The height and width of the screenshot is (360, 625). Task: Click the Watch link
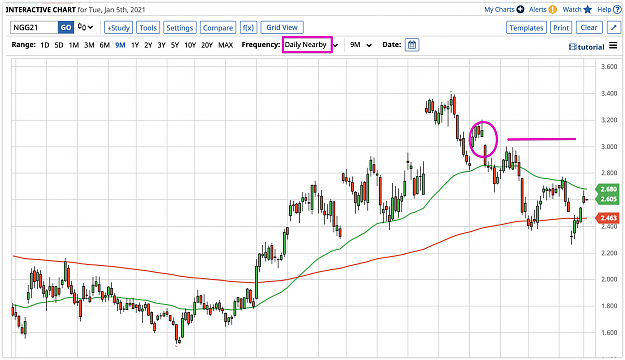572,9
